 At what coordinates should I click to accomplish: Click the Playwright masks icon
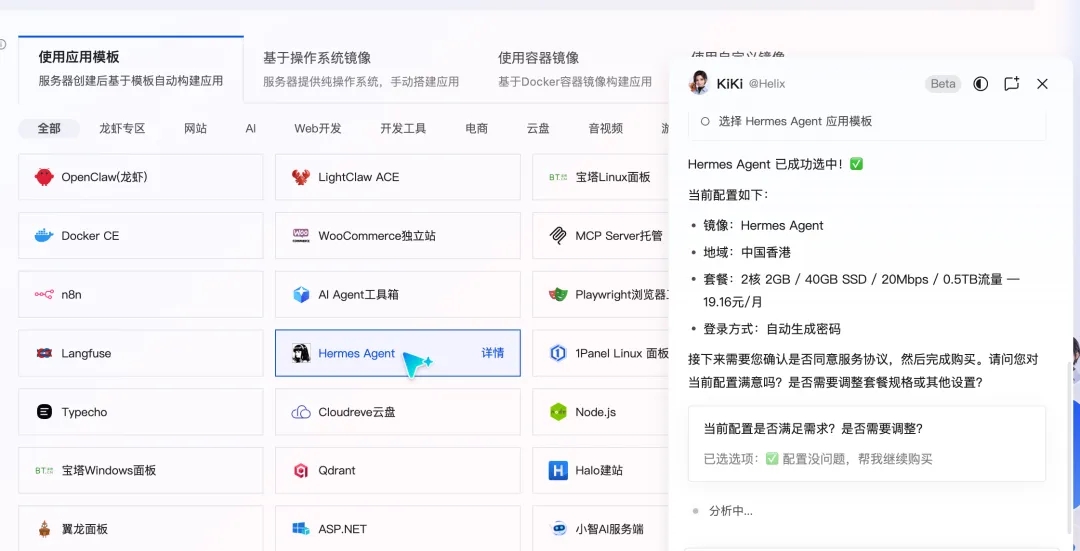coord(558,295)
